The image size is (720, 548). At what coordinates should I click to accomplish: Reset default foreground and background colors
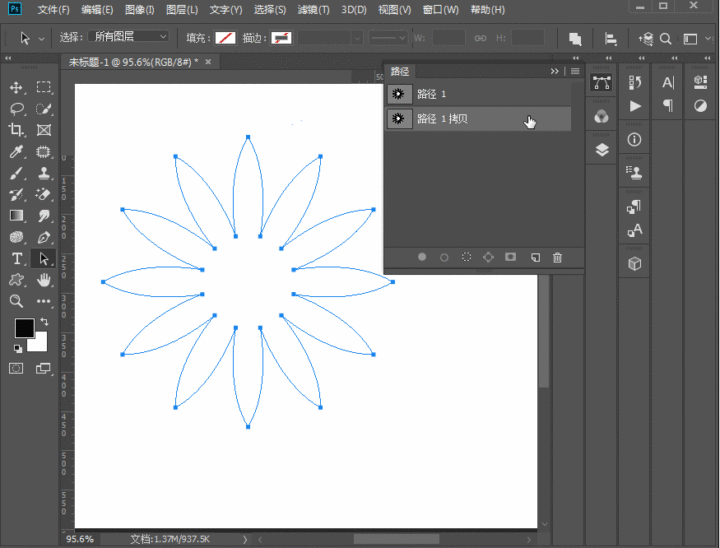pos(18,349)
